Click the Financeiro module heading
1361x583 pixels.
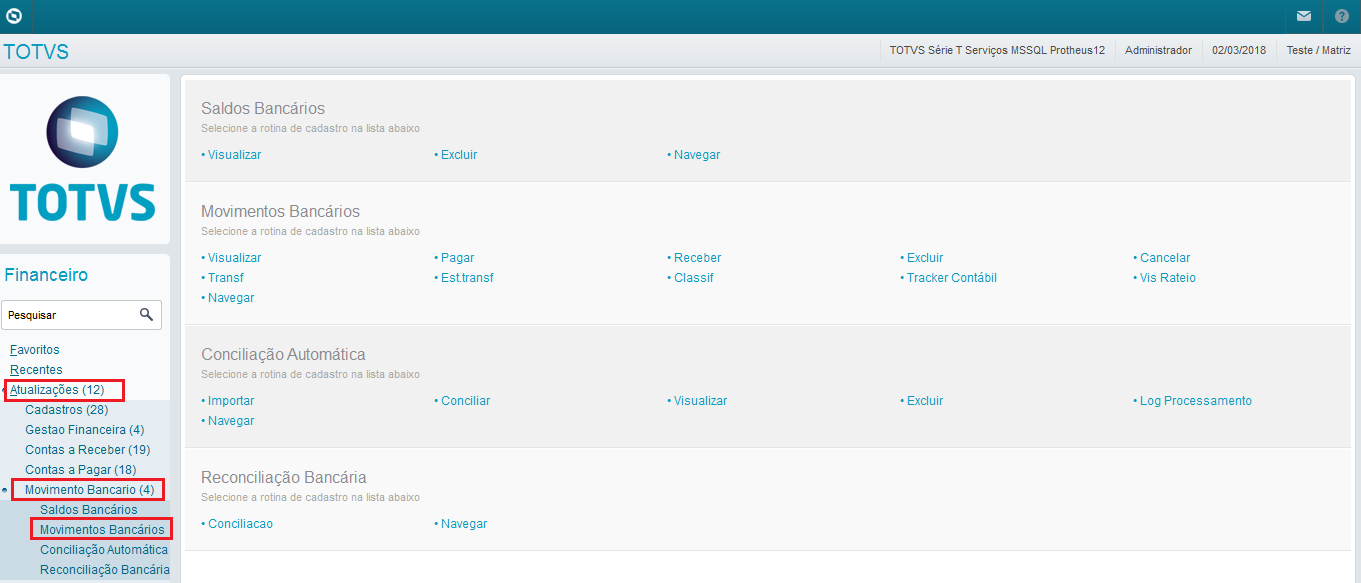coord(46,275)
